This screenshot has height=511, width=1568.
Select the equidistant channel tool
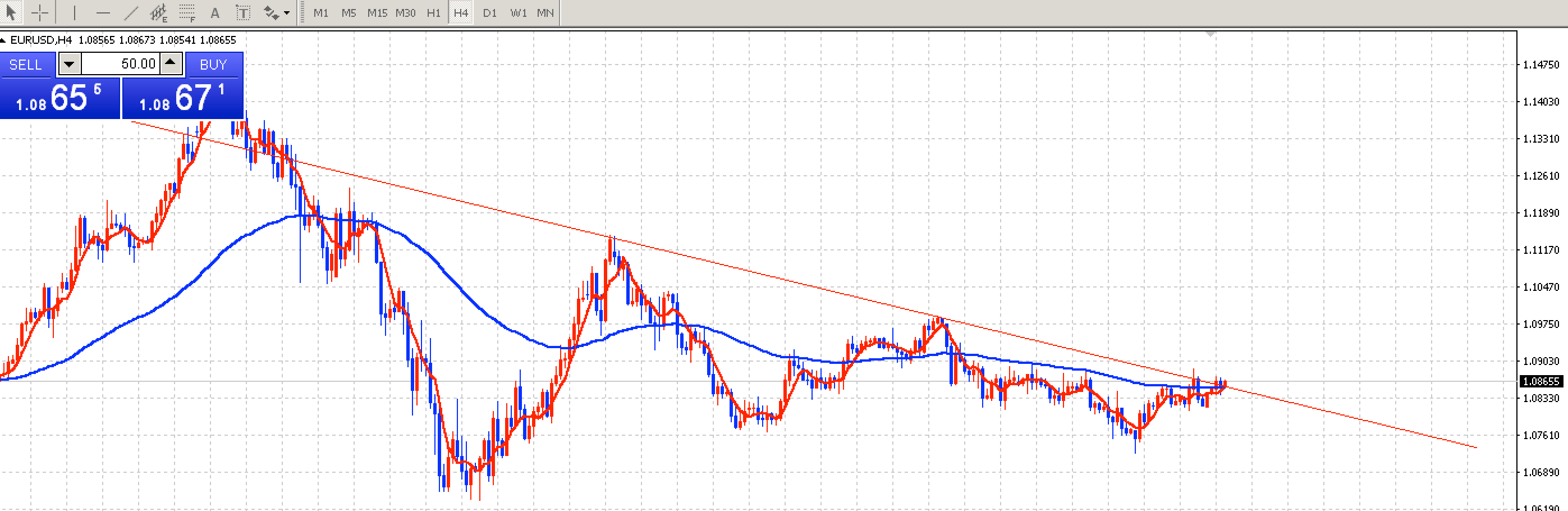[x=159, y=12]
